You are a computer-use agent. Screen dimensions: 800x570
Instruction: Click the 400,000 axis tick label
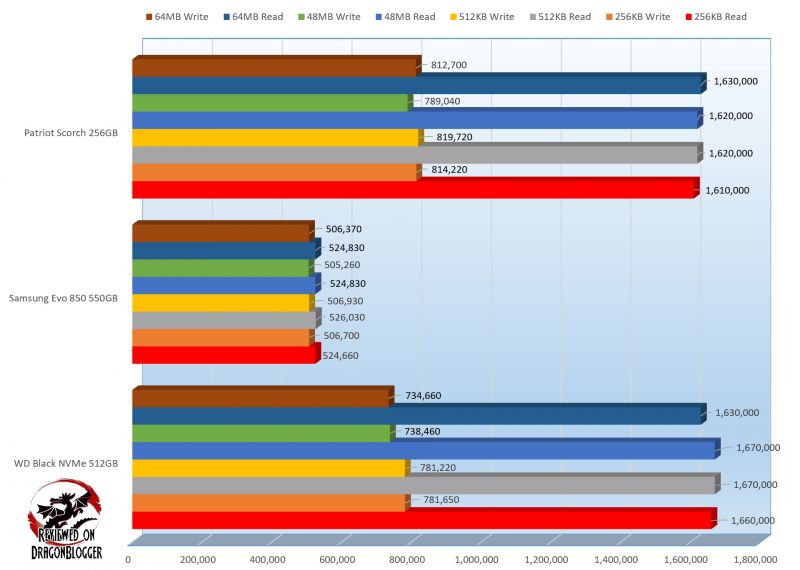click(x=267, y=560)
